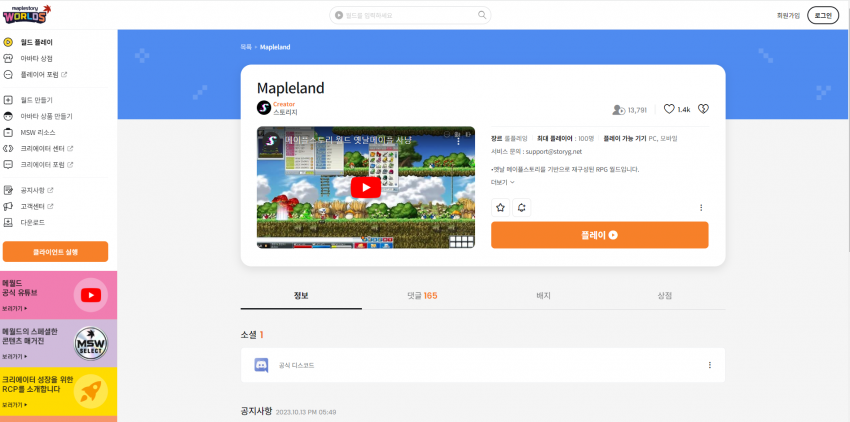Image resolution: width=850 pixels, height=422 pixels.
Task: Click the Mapleland world title
Action: click(x=291, y=88)
